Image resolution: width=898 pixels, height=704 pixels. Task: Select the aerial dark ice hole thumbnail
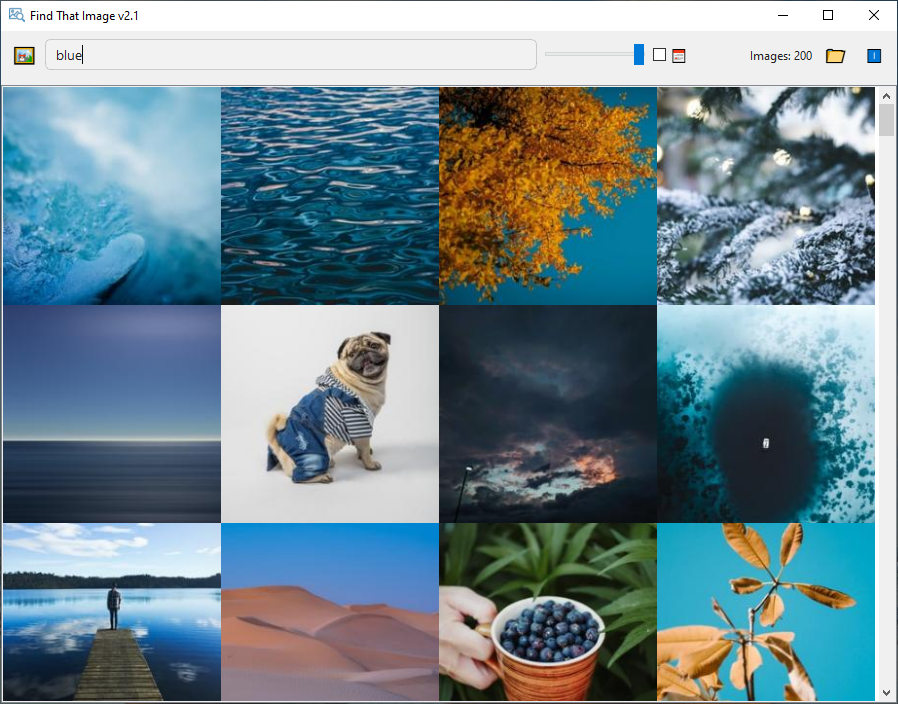coord(766,414)
